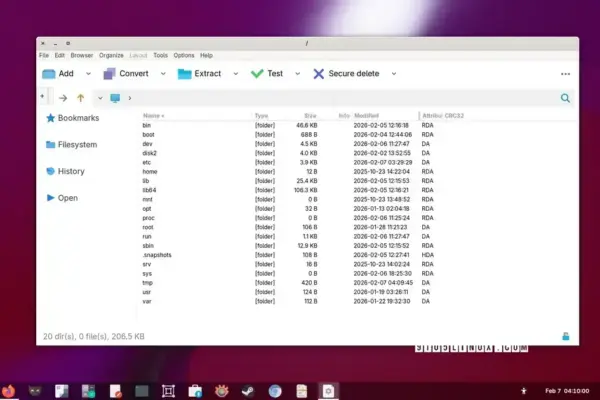Screen dimensions: 600x400
Task: Open the Edit menu
Action: [60, 56]
